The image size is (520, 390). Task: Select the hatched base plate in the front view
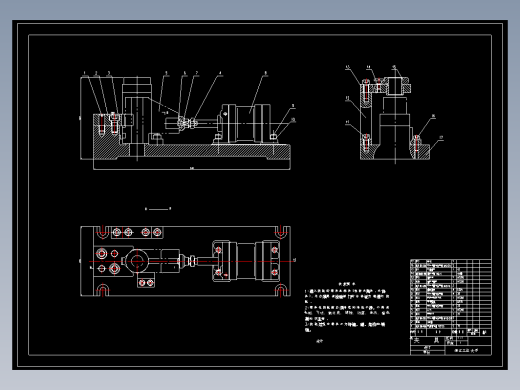(x=192, y=151)
